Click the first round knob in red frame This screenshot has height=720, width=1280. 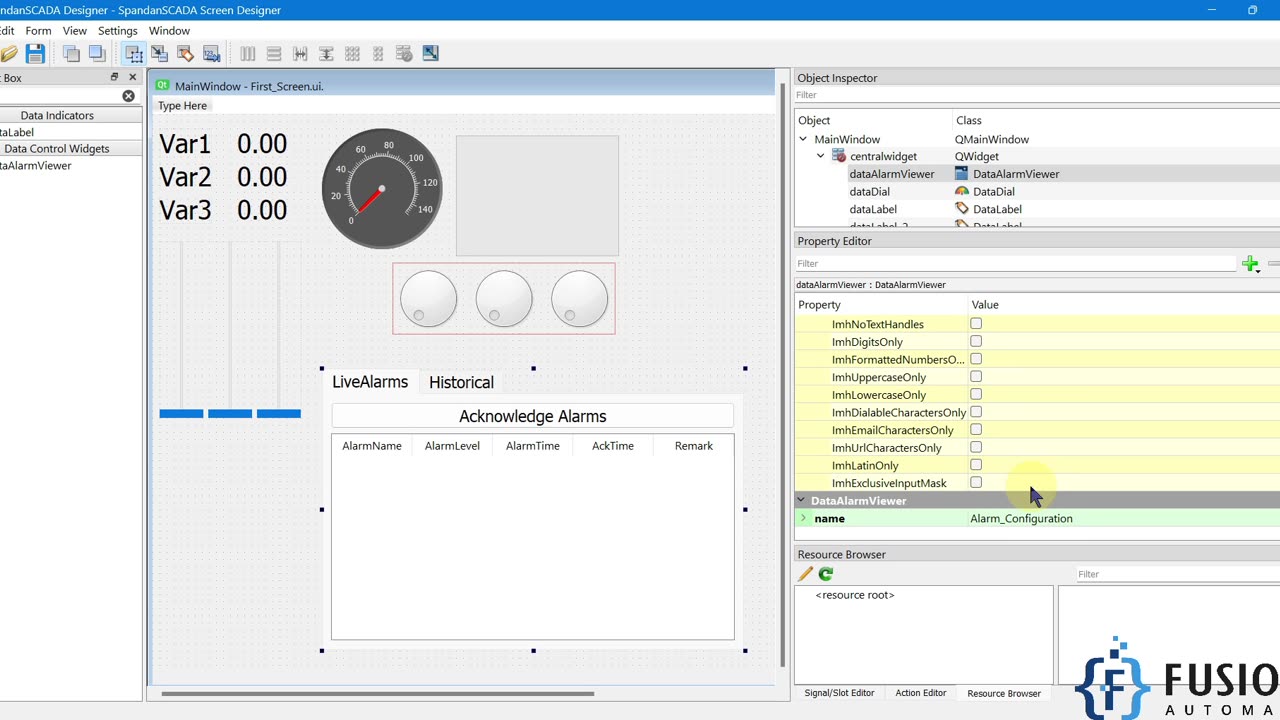[428, 298]
